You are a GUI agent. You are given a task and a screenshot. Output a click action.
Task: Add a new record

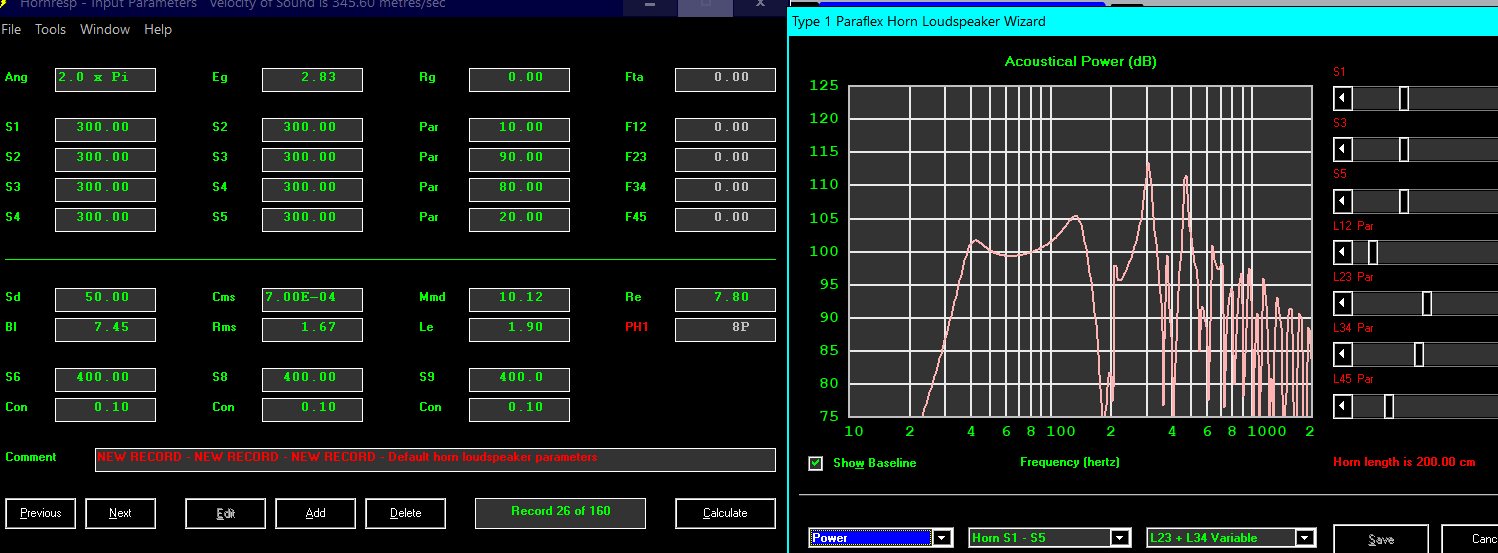[x=316, y=513]
